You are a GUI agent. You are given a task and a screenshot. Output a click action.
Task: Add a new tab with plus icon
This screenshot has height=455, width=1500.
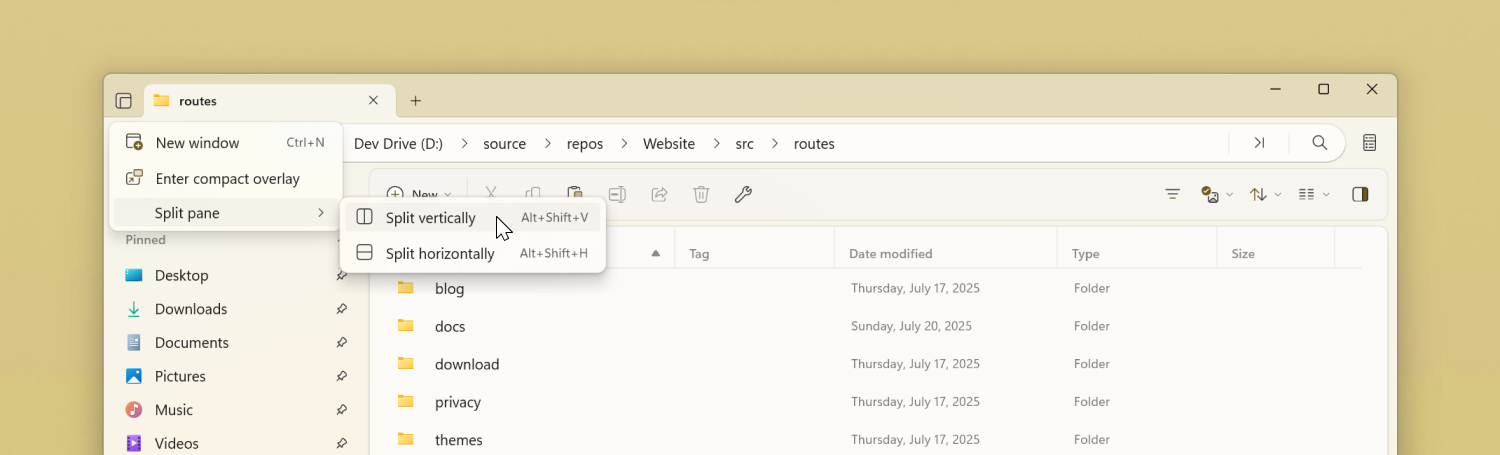pos(416,101)
